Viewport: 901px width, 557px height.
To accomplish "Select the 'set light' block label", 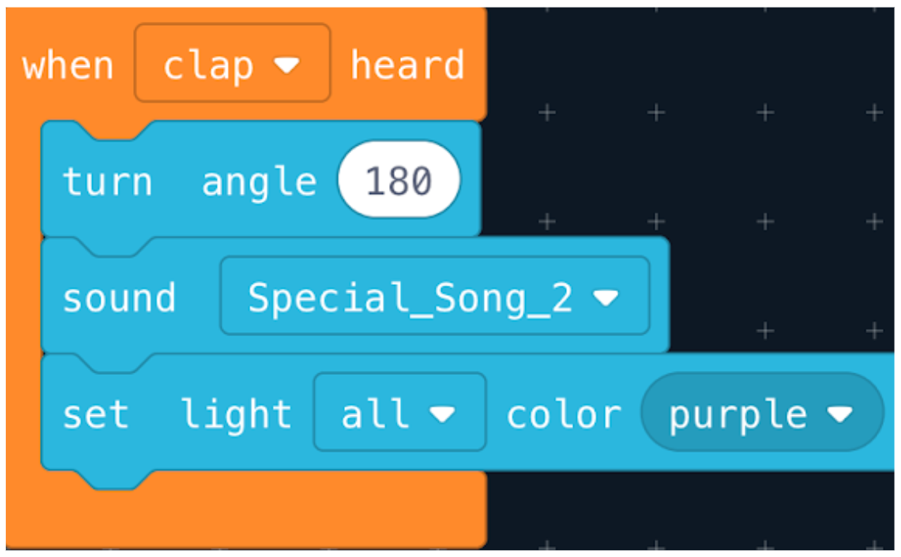I will coord(177,414).
